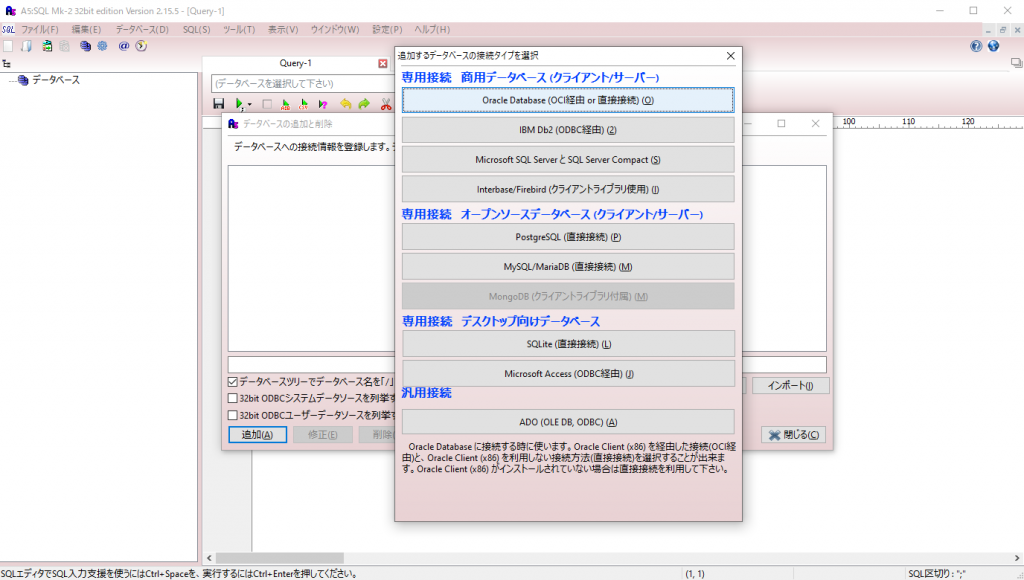This screenshot has width=1024, height=580.
Task: Close the Query-1 tab with the red X
Action: point(382,64)
